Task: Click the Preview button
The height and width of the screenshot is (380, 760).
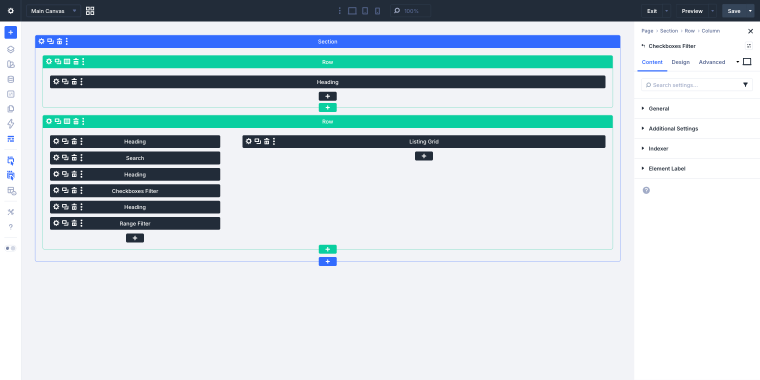Action: tap(692, 11)
